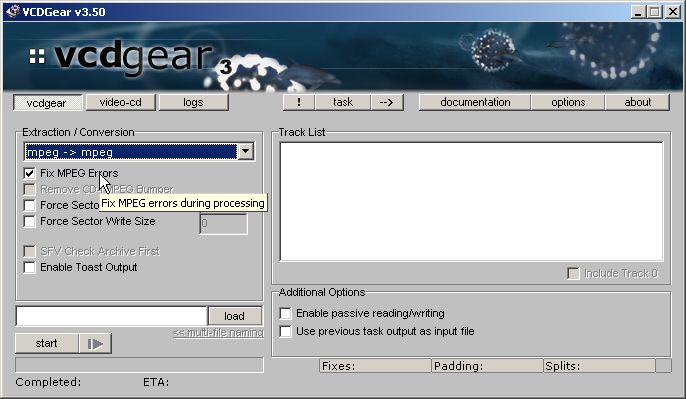
Task: Switch to the vcdgear tab
Action: (x=47, y=102)
